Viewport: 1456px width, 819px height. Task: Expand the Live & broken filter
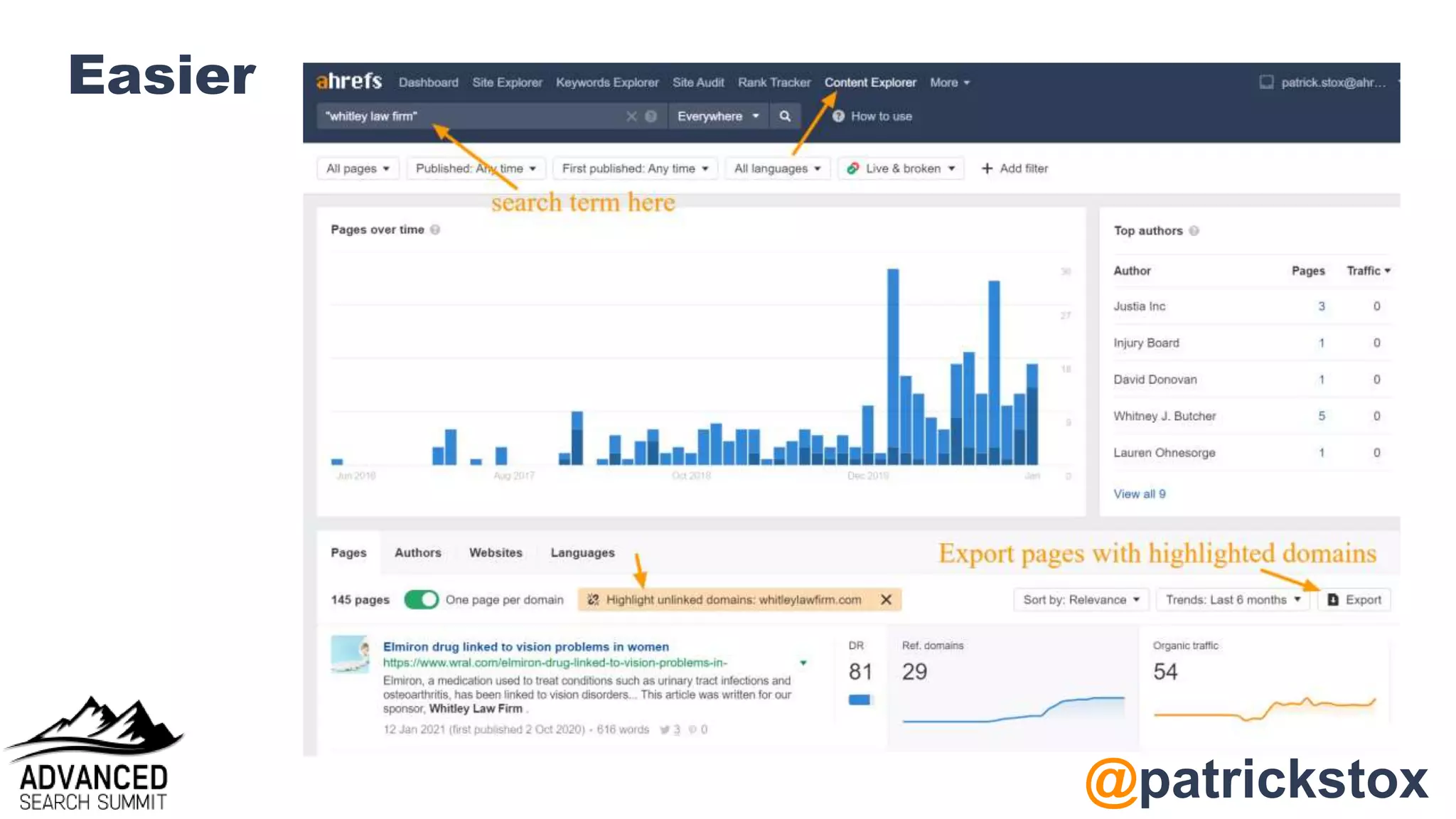click(x=901, y=168)
